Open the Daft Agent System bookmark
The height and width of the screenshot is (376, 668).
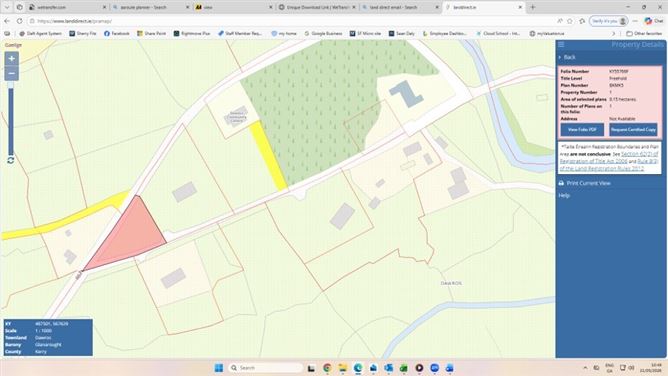[40, 33]
